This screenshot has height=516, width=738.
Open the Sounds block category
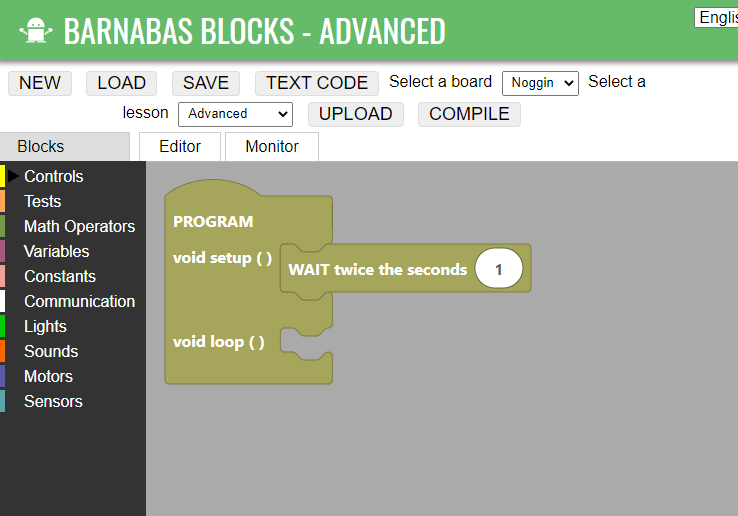click(51, 351)
